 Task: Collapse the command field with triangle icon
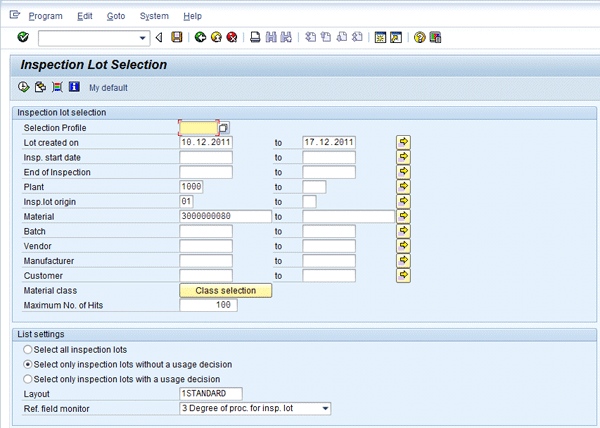pyautogui.click(x=159, y=37)
